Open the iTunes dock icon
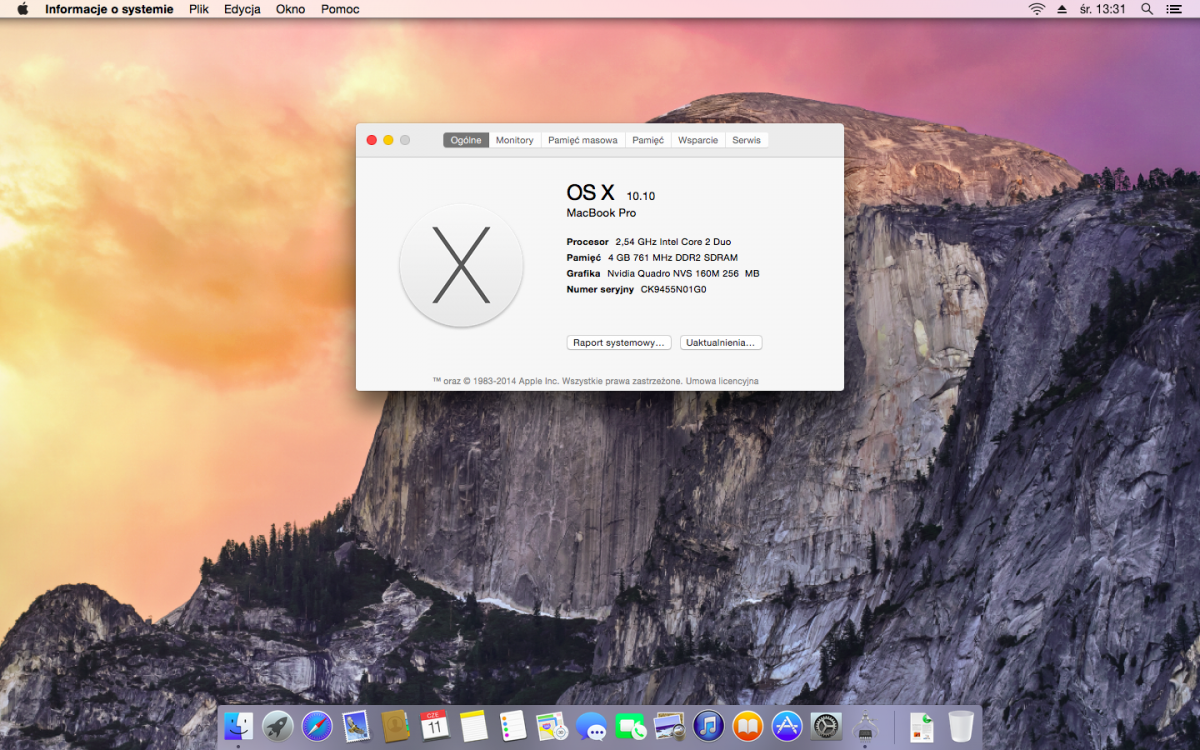 [x=708, y=726]
